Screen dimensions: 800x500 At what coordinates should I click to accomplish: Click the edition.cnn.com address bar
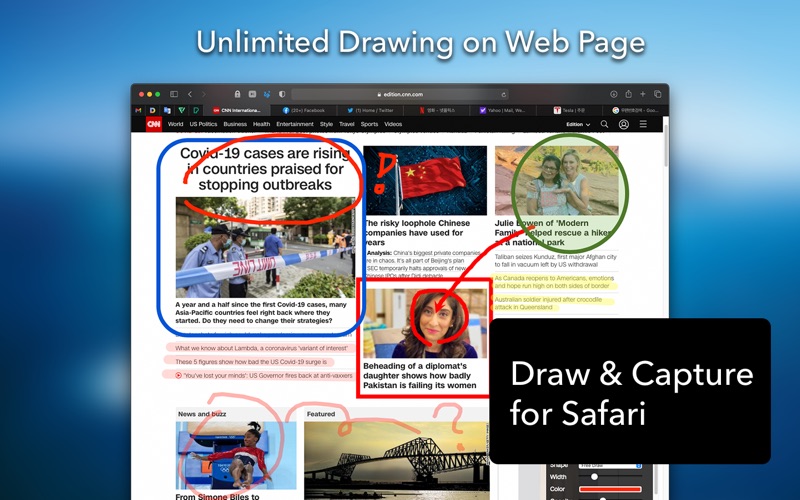[401, 94]
